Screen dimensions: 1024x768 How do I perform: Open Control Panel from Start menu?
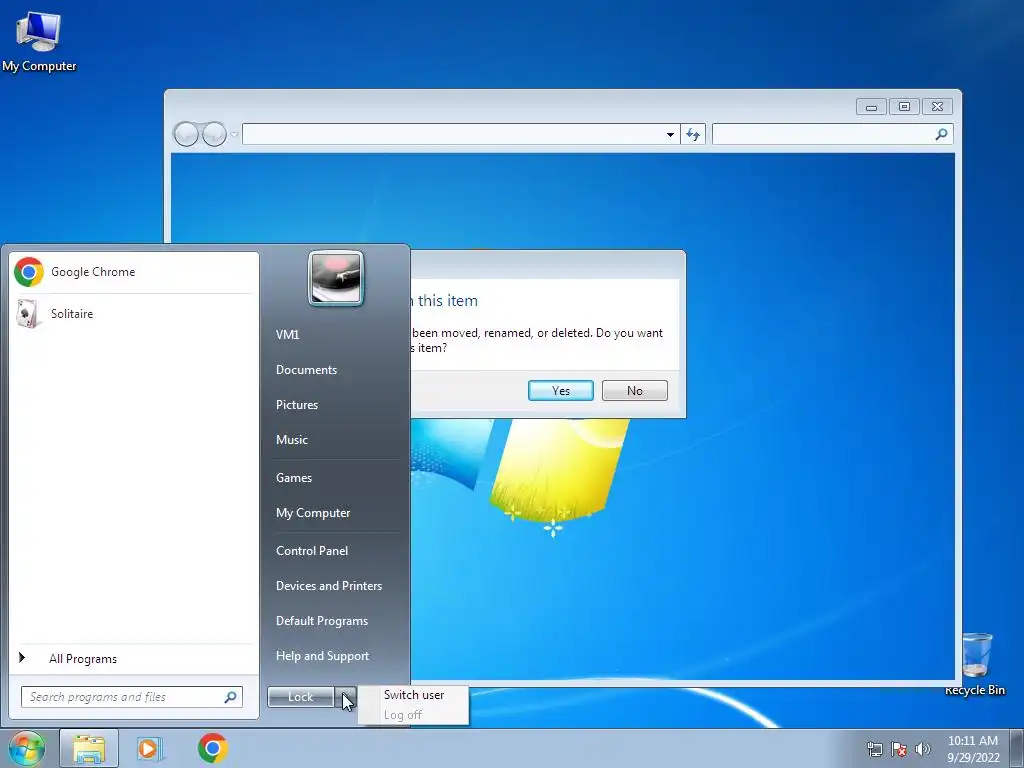tap(312, 551)
